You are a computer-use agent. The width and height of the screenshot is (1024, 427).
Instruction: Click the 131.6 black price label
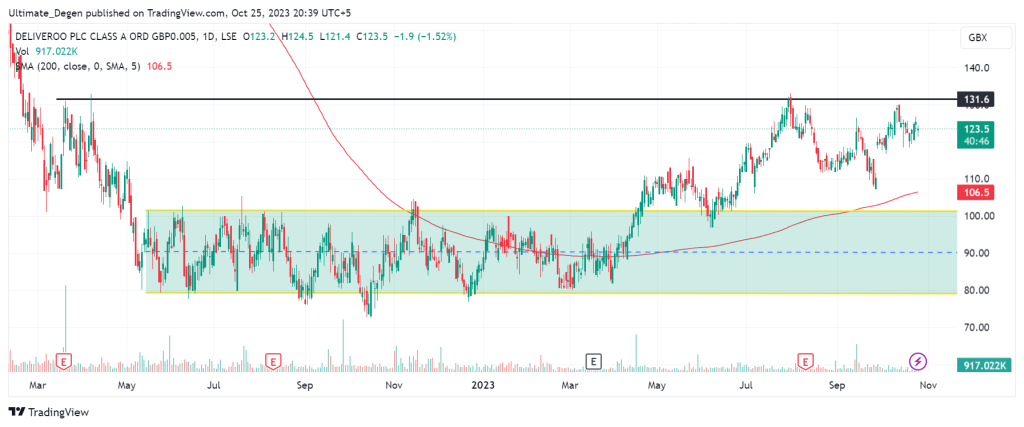pyautogui.click(x=976, y=99)
